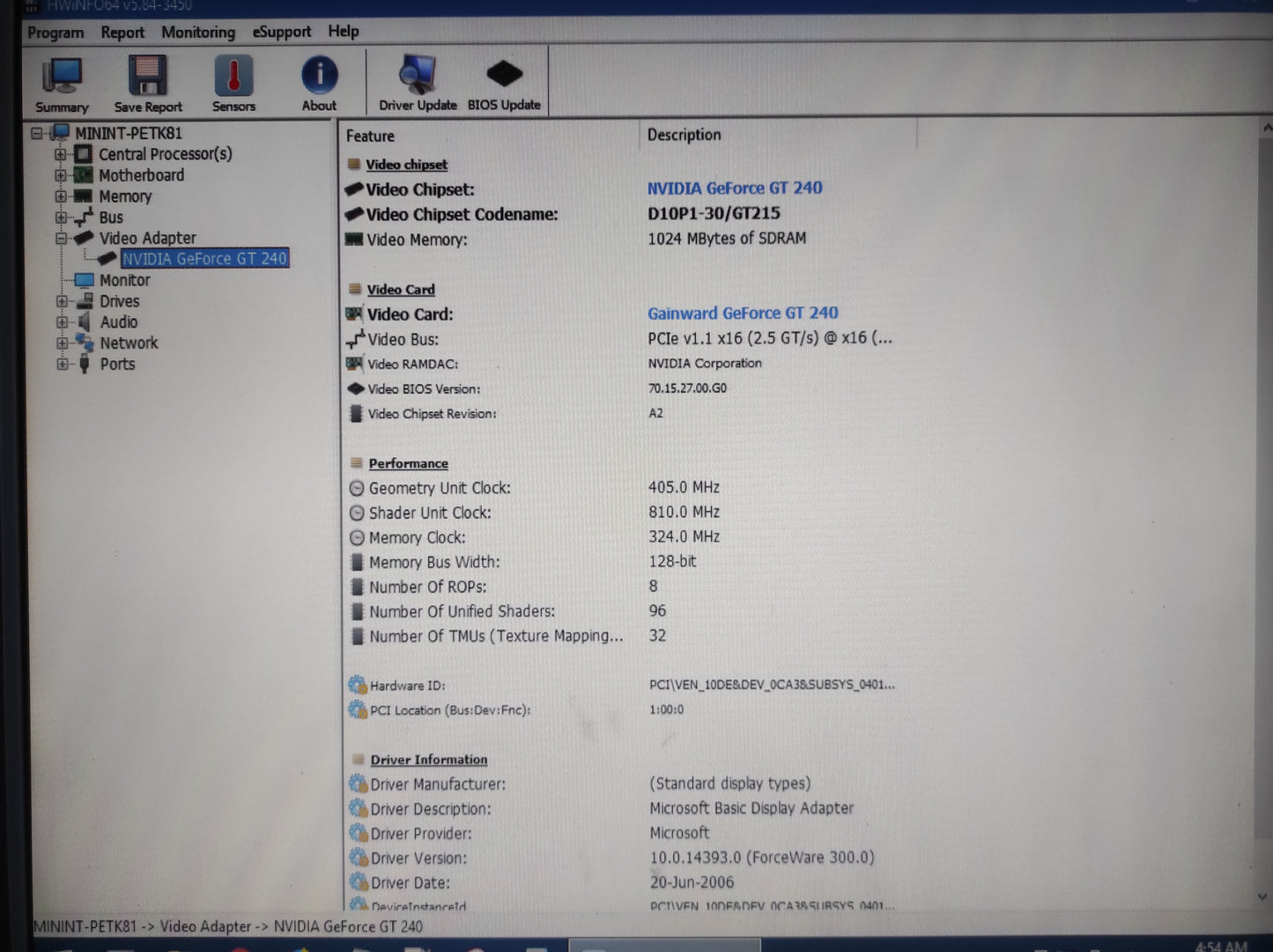Select NVIDIA GeForce GT 240 in device tree

point(205,258)
